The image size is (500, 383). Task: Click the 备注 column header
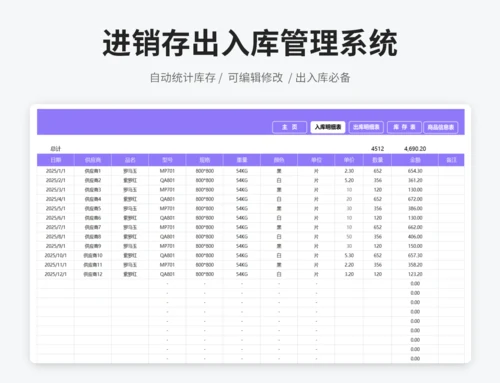[451, 160]
